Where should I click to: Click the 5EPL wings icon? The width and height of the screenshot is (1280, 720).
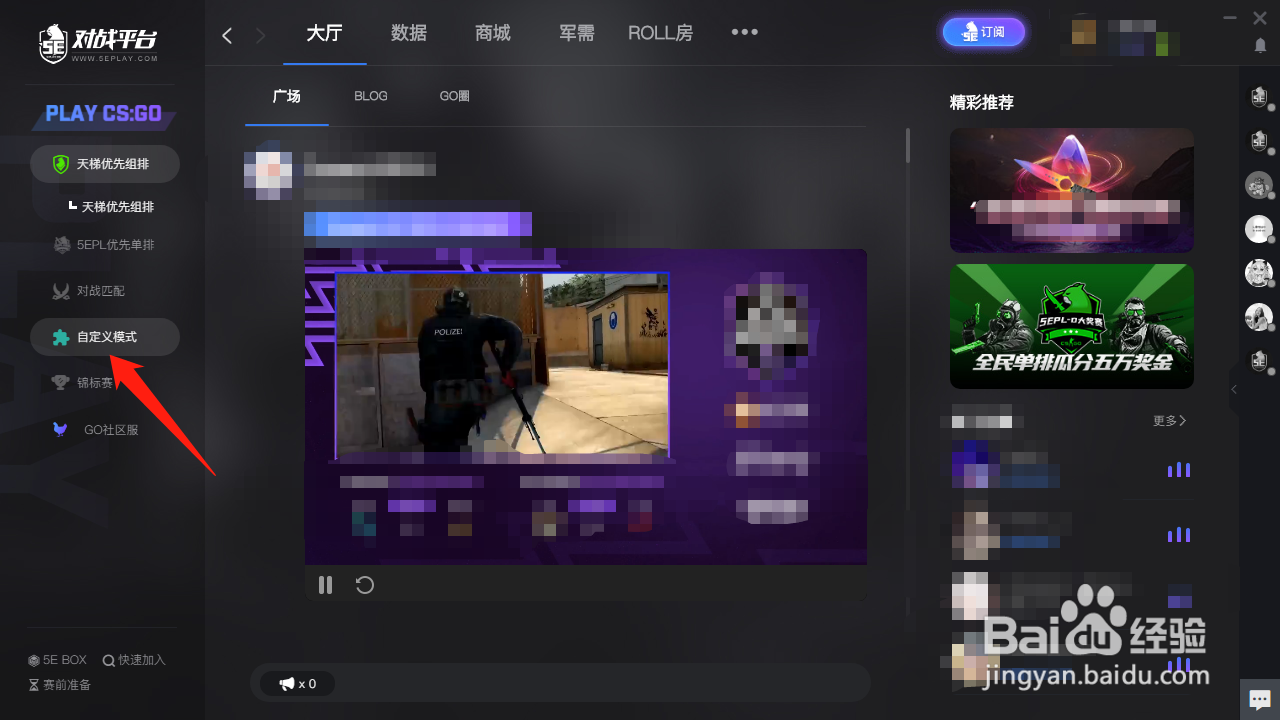pyautogui.click(x=60, y=245)
